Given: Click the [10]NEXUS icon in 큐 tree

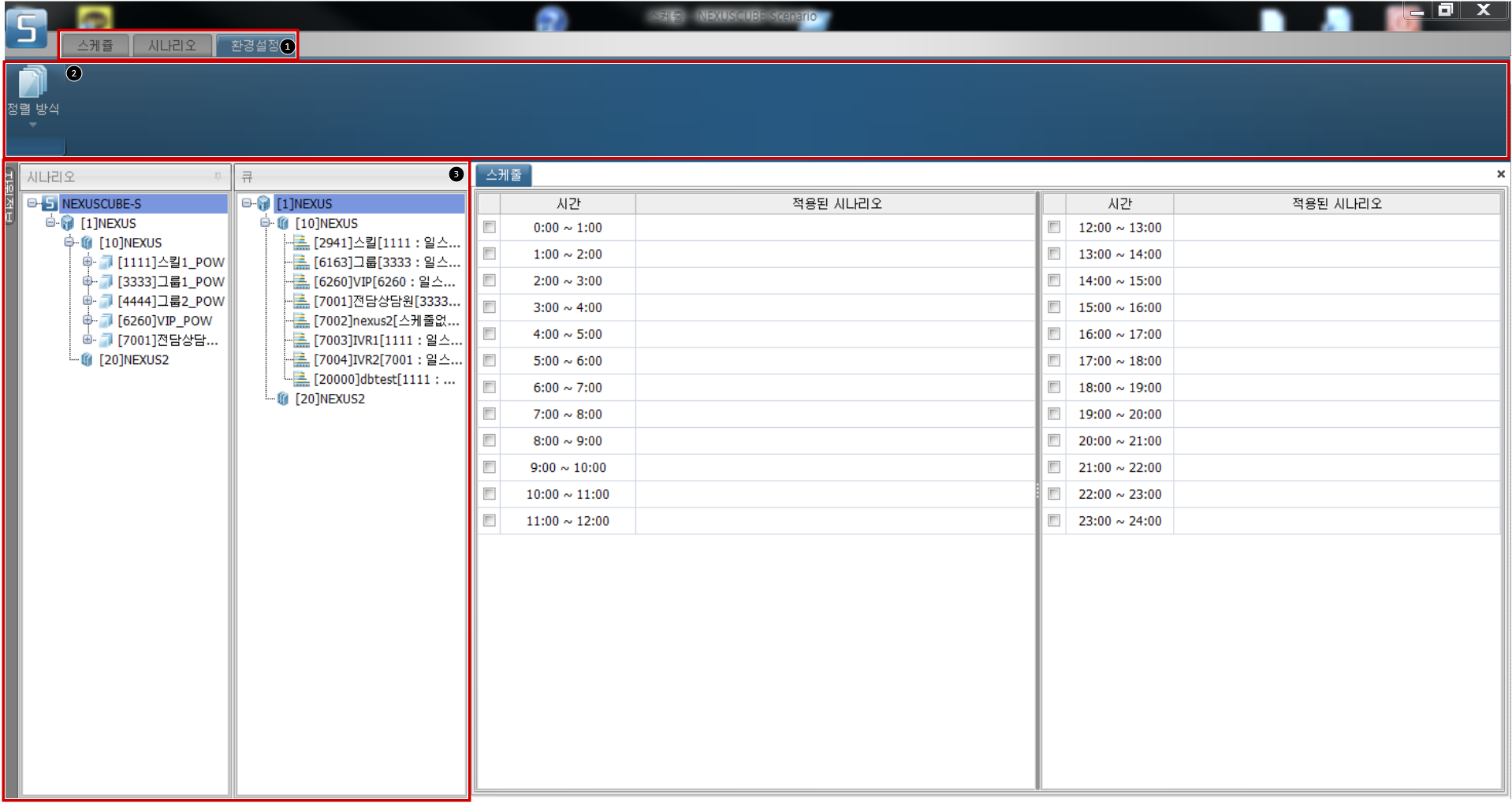Looking at the screenshot, I should [283, 223].
